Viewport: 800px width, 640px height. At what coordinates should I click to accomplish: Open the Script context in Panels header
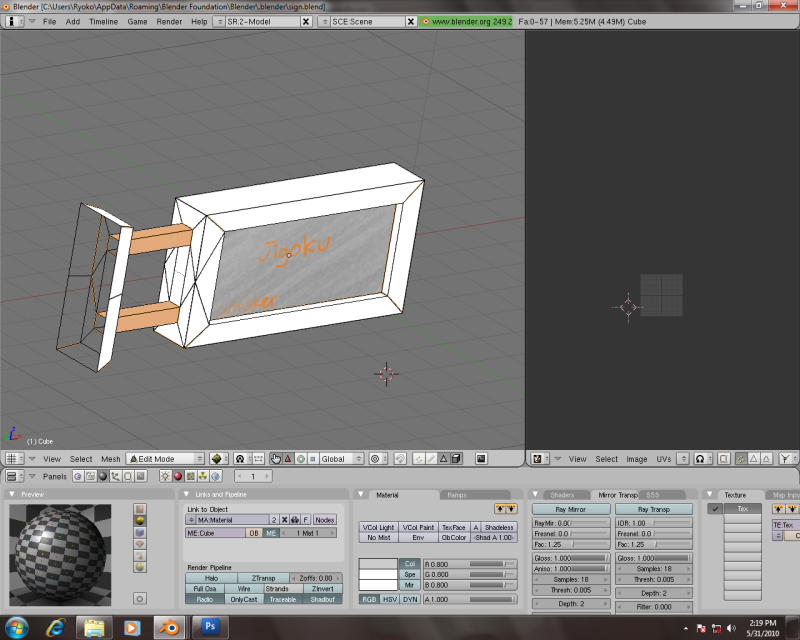point(90,476)
